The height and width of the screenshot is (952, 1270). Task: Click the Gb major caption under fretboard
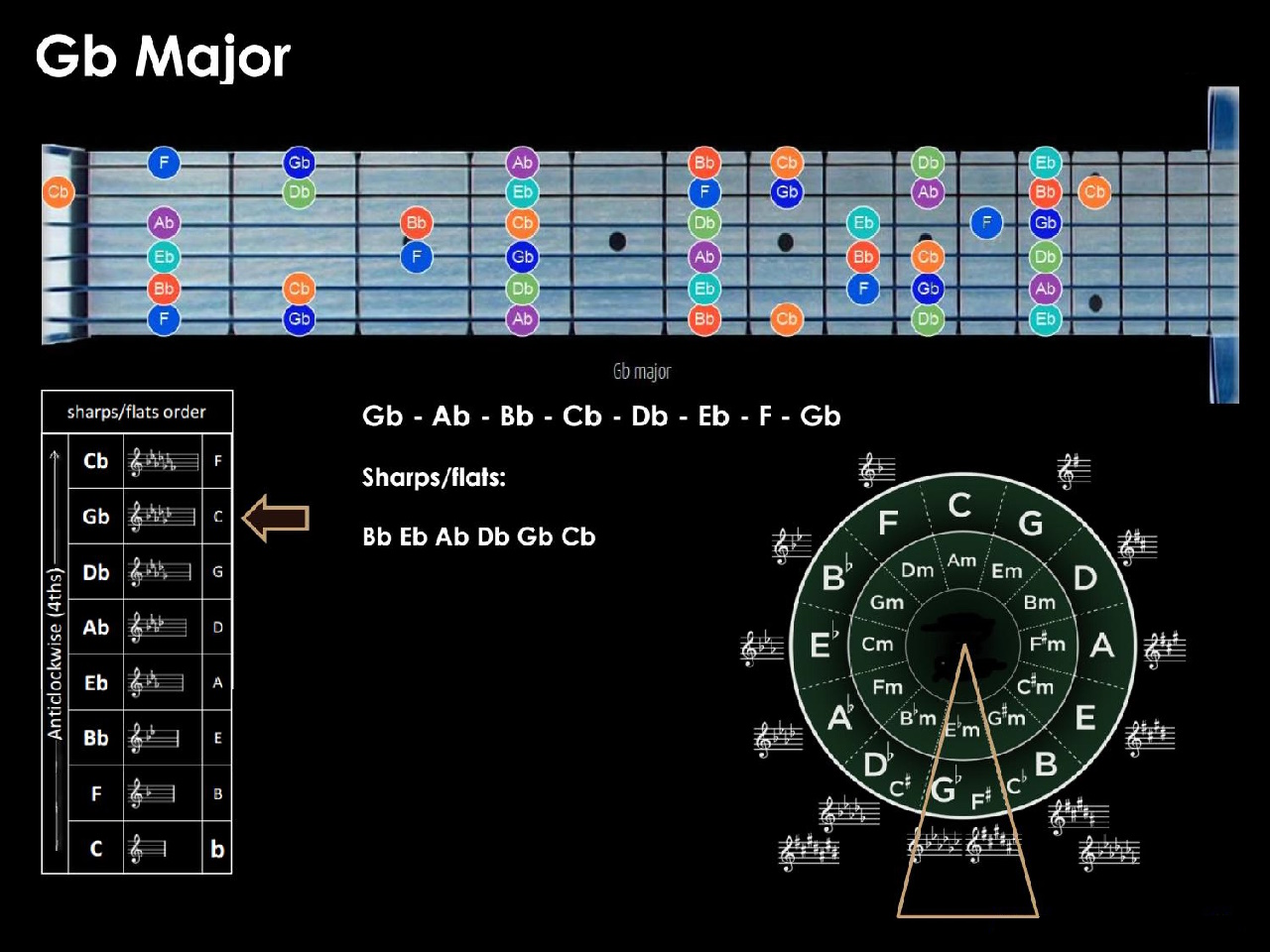pos(642,372)
